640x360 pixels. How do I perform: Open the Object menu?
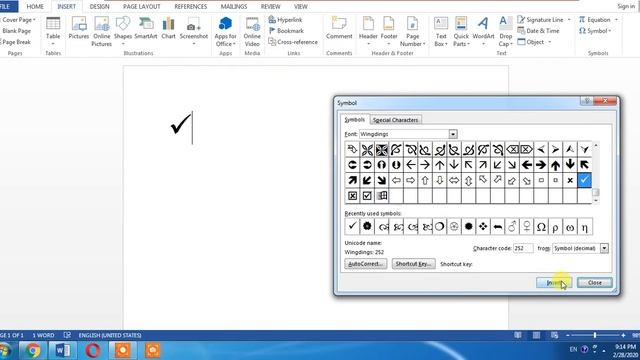[534, 42]
